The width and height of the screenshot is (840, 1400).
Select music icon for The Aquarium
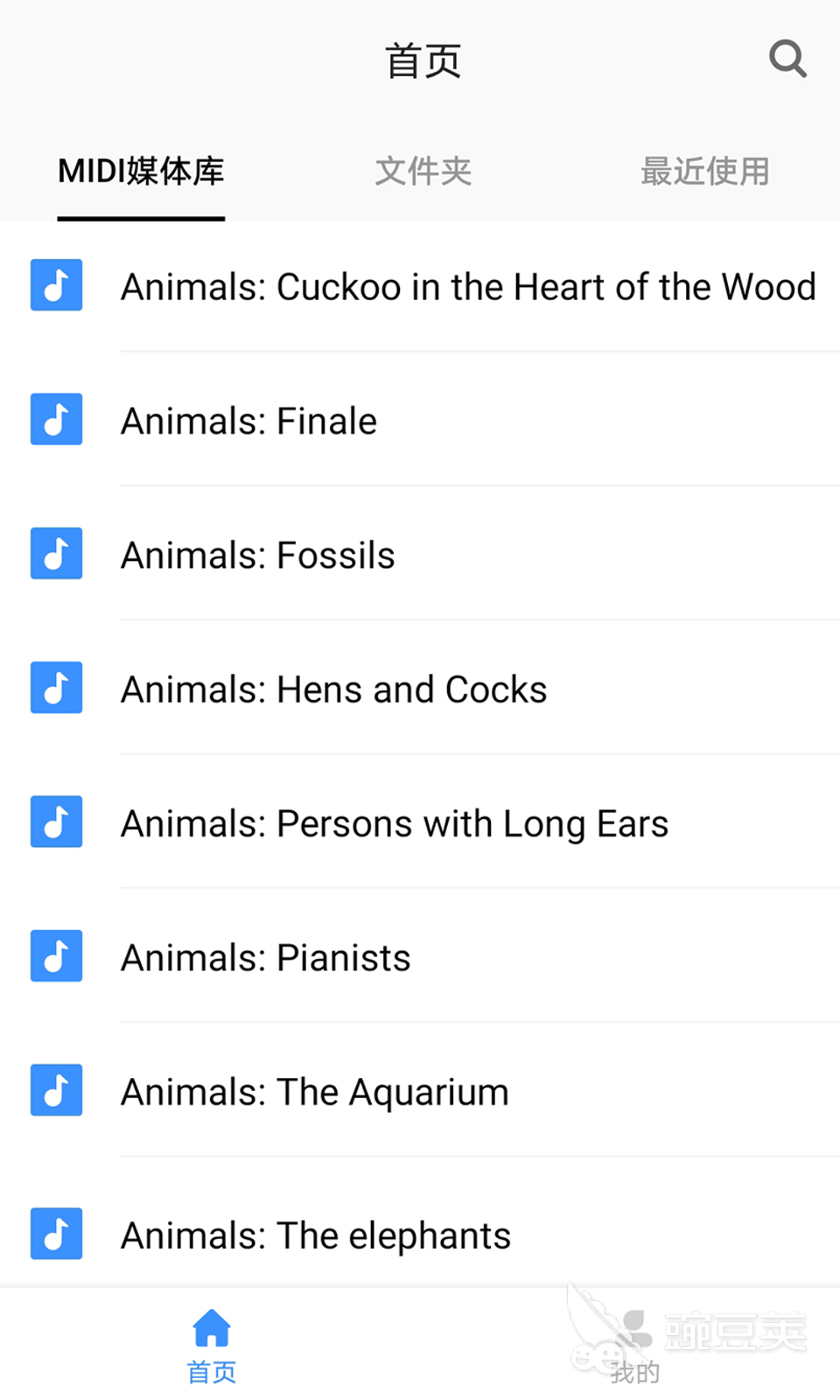[57, 1090]
